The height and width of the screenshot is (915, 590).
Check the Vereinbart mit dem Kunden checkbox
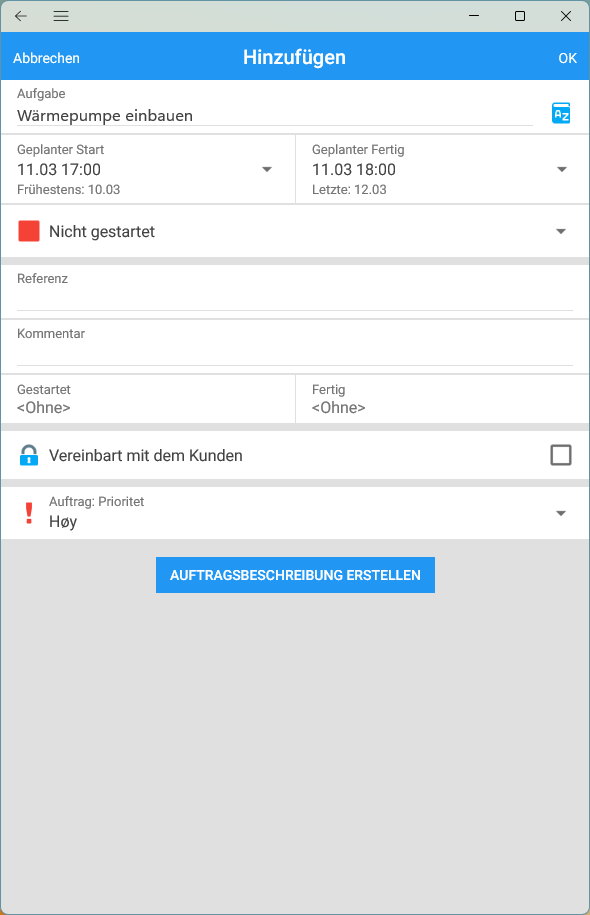pyautogui.click(x=561, y=455)
